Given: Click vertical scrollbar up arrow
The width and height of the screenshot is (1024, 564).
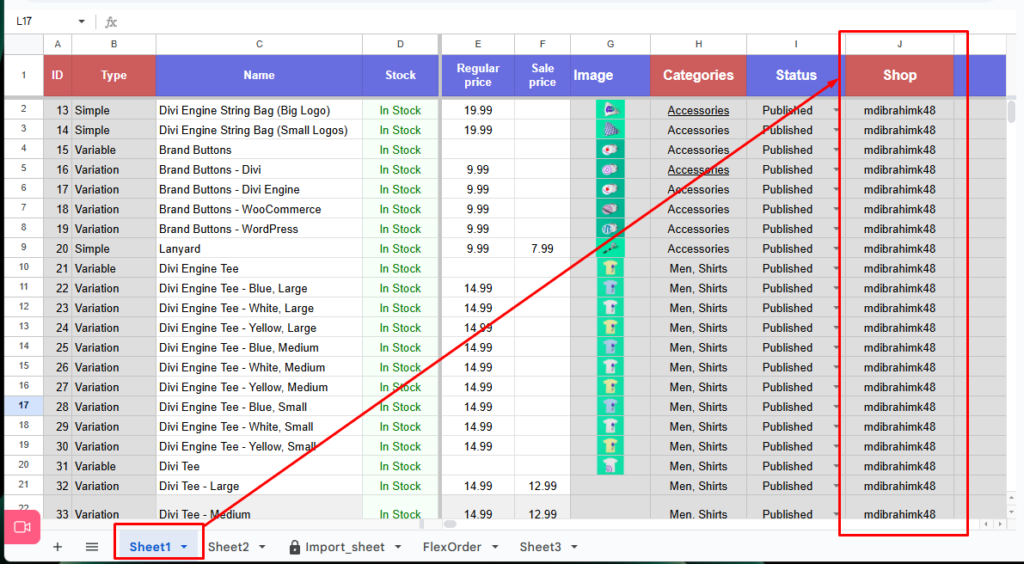Looking at the screenshot, I should [1012, 499].
